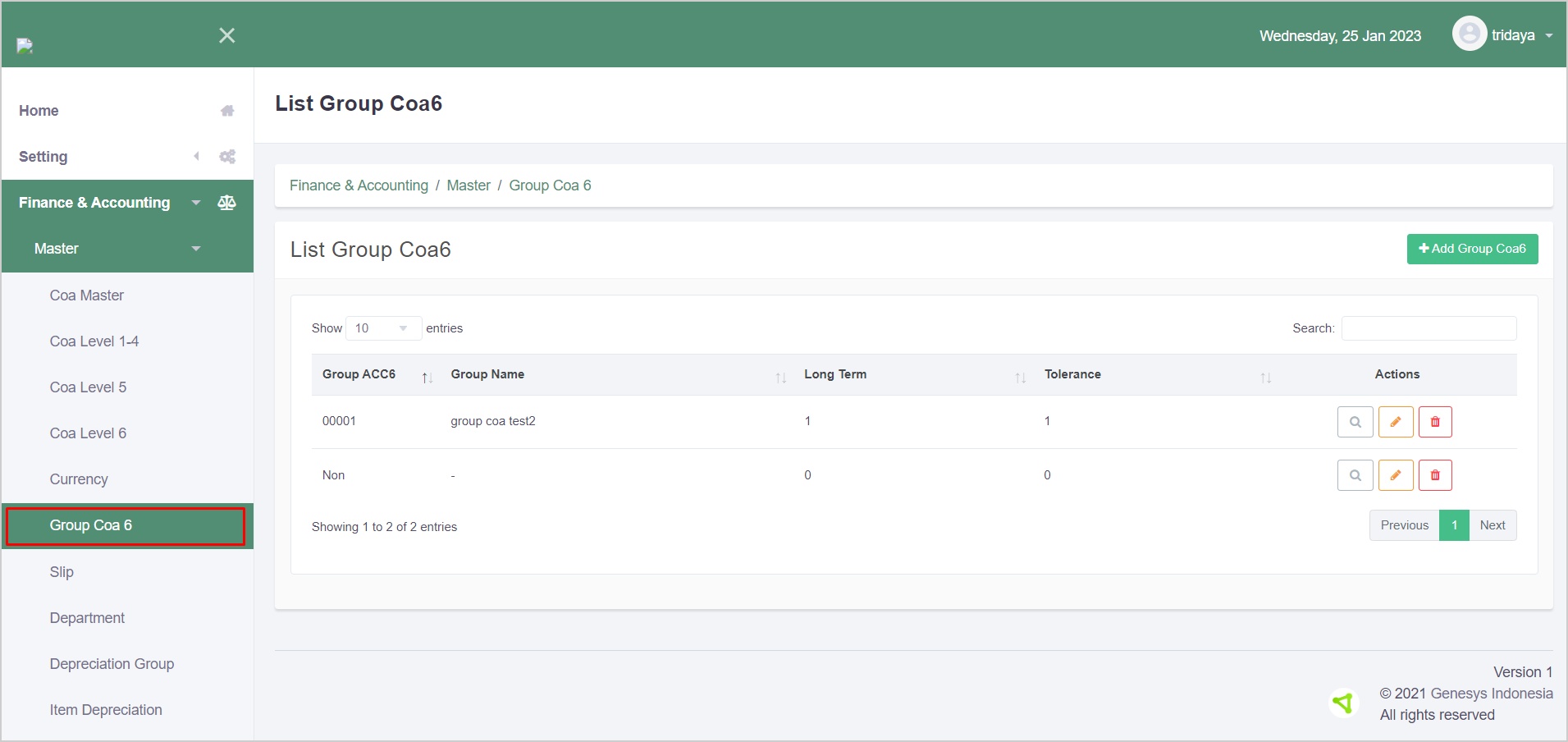The height and width of the screenshot is (742, 1568).
Task: View details of the Non group row
Action: tap(1355, 475)
